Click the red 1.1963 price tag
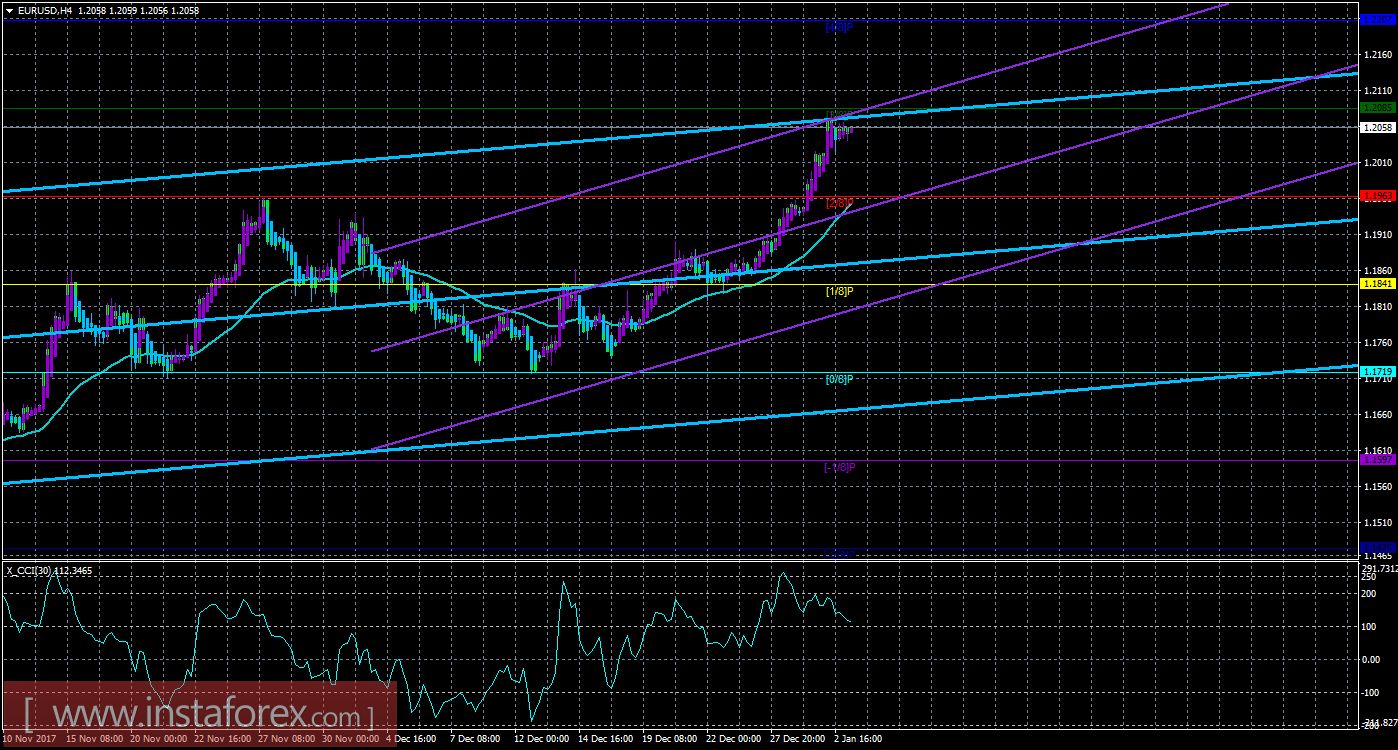This screenshot has height=750, width=1398. point(1377,196)
